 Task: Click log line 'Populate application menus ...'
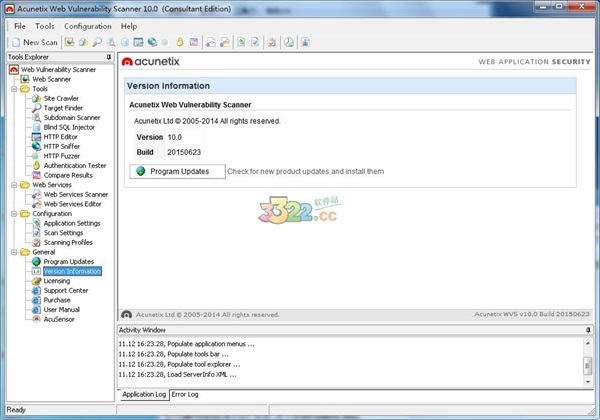(186, 344)
